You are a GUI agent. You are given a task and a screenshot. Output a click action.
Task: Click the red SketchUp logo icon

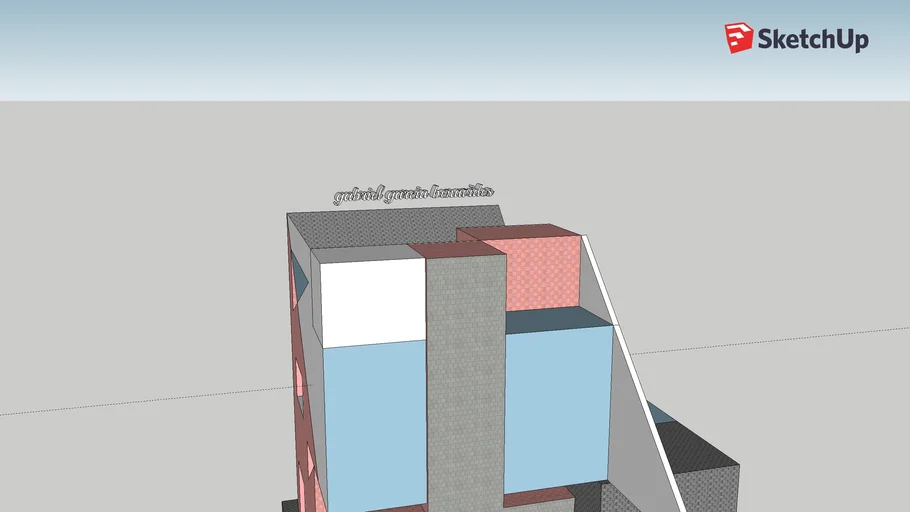coord(739,38)
